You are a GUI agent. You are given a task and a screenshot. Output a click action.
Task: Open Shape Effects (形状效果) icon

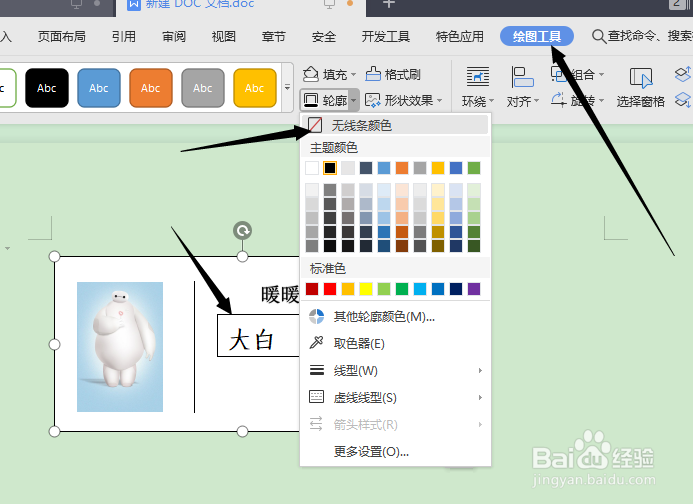[373, 100]
